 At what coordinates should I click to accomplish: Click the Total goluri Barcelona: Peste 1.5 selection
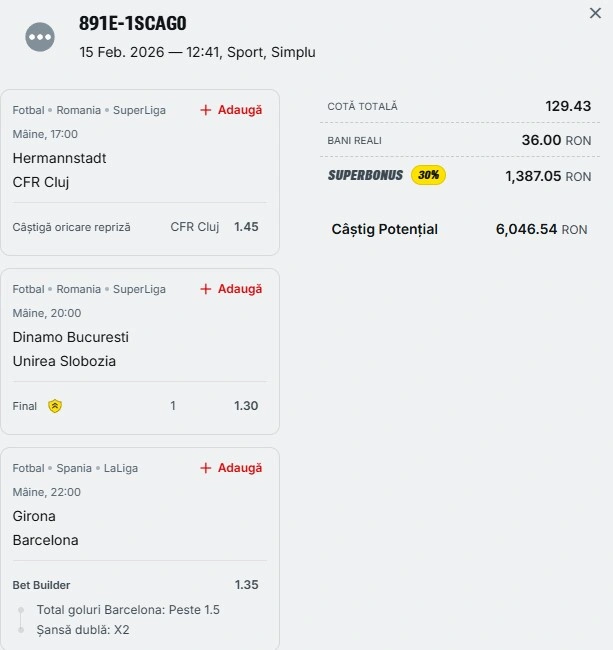tap(128, 610)
